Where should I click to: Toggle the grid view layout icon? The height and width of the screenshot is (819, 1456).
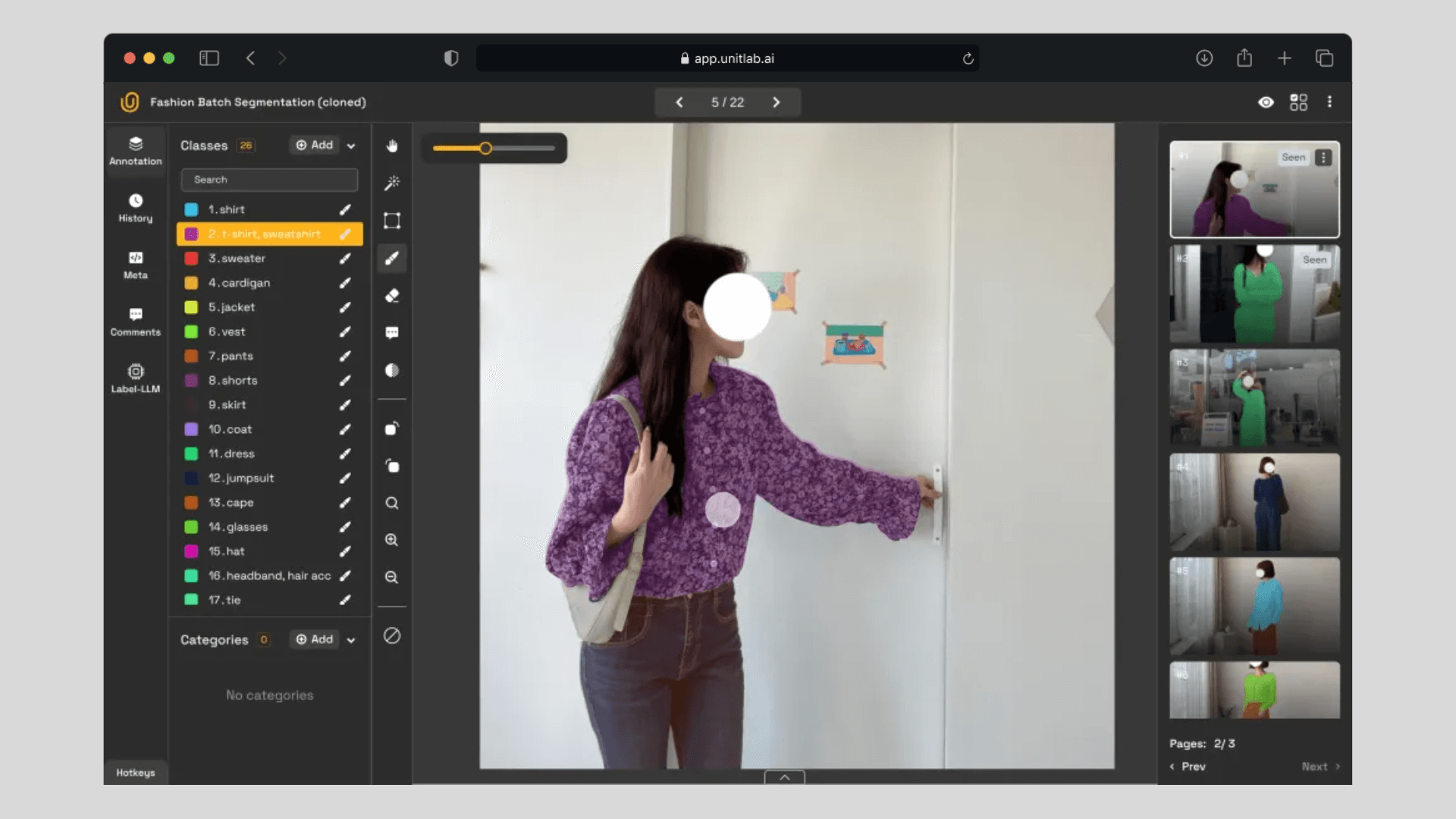point(1298,102)
